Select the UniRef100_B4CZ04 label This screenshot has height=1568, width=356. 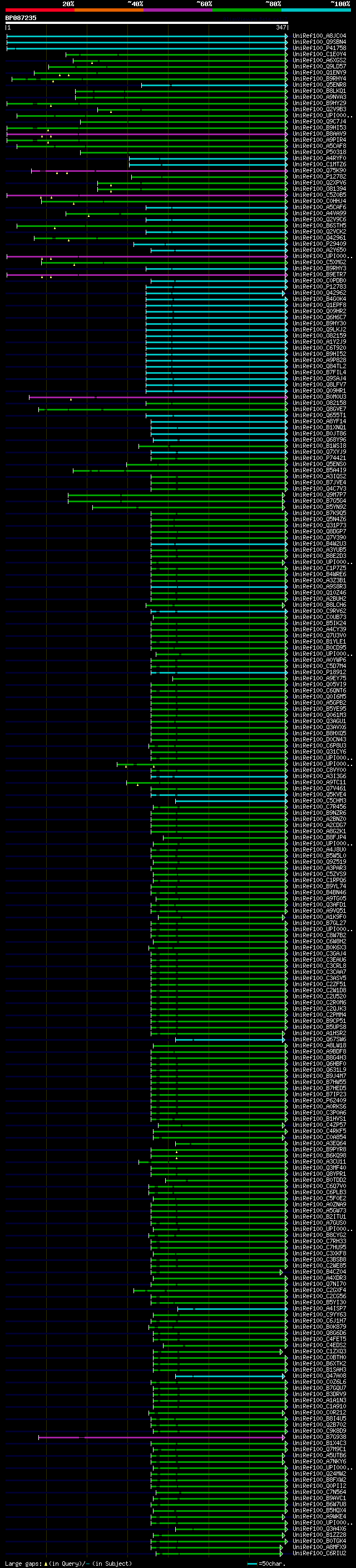[x=319, y=1272]
